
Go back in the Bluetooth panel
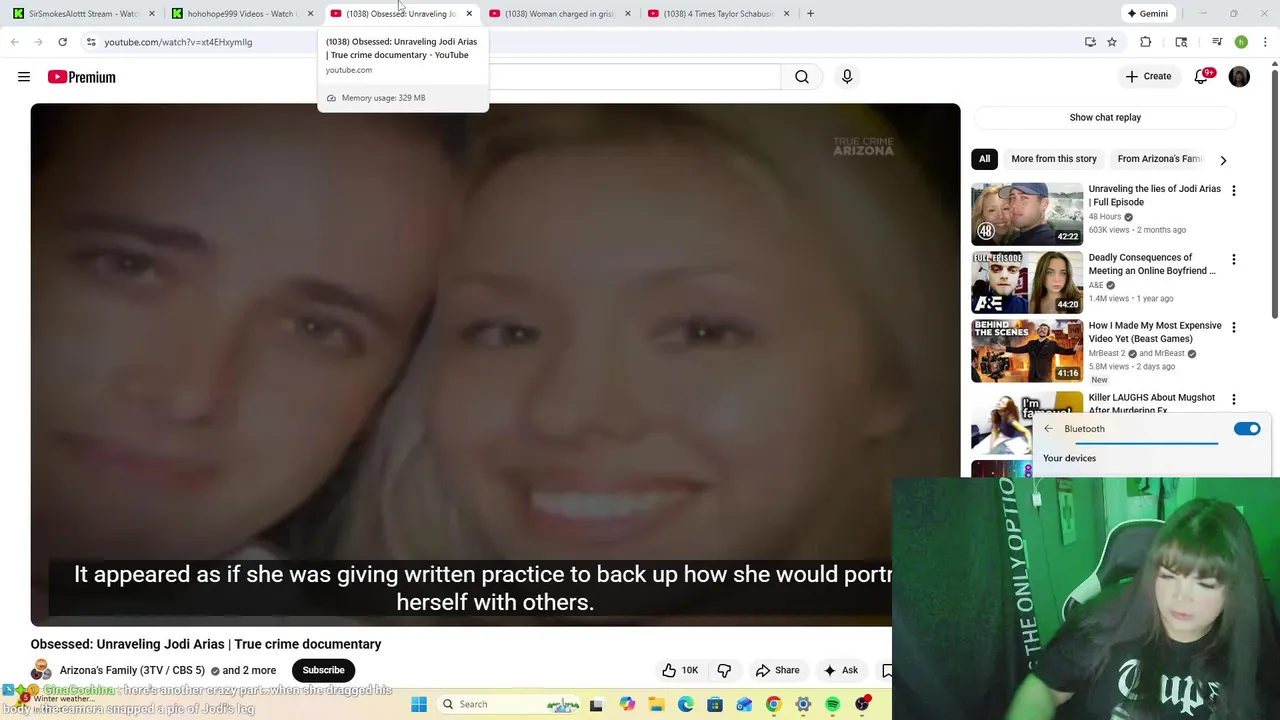(x=1048, y=429)
